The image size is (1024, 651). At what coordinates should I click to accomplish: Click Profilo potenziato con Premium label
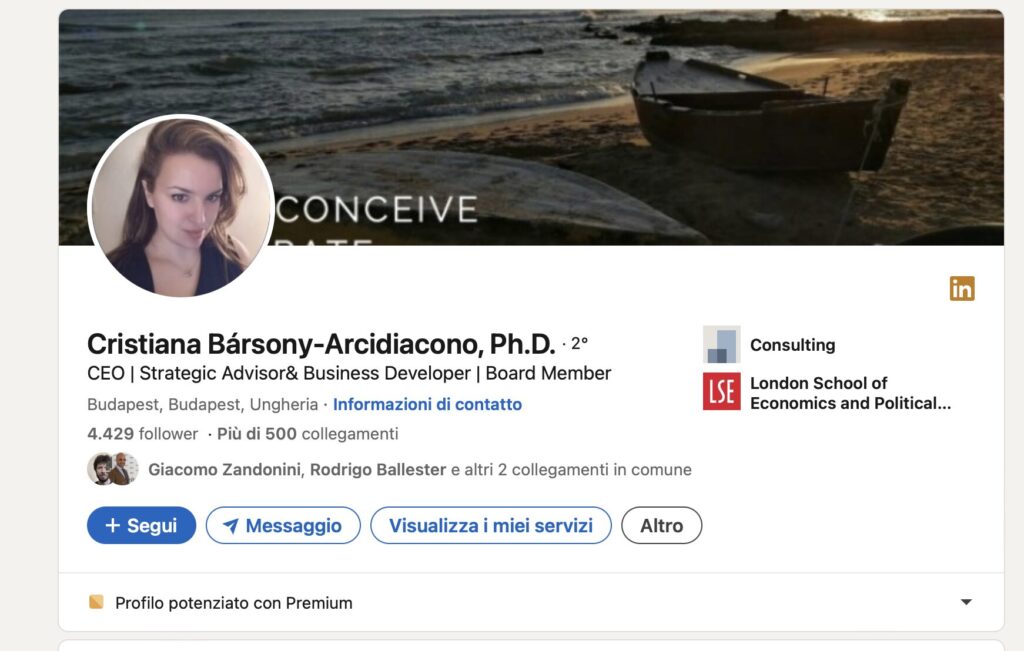point(234,603)
